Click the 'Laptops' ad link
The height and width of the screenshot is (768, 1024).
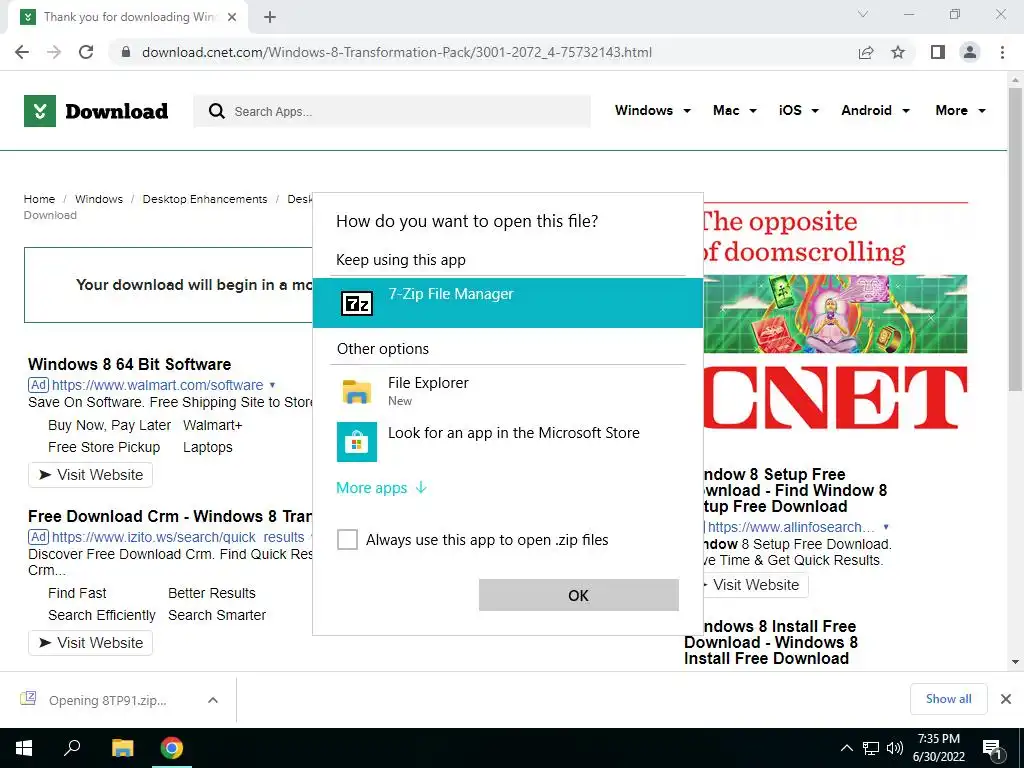(x=208, y=447)
